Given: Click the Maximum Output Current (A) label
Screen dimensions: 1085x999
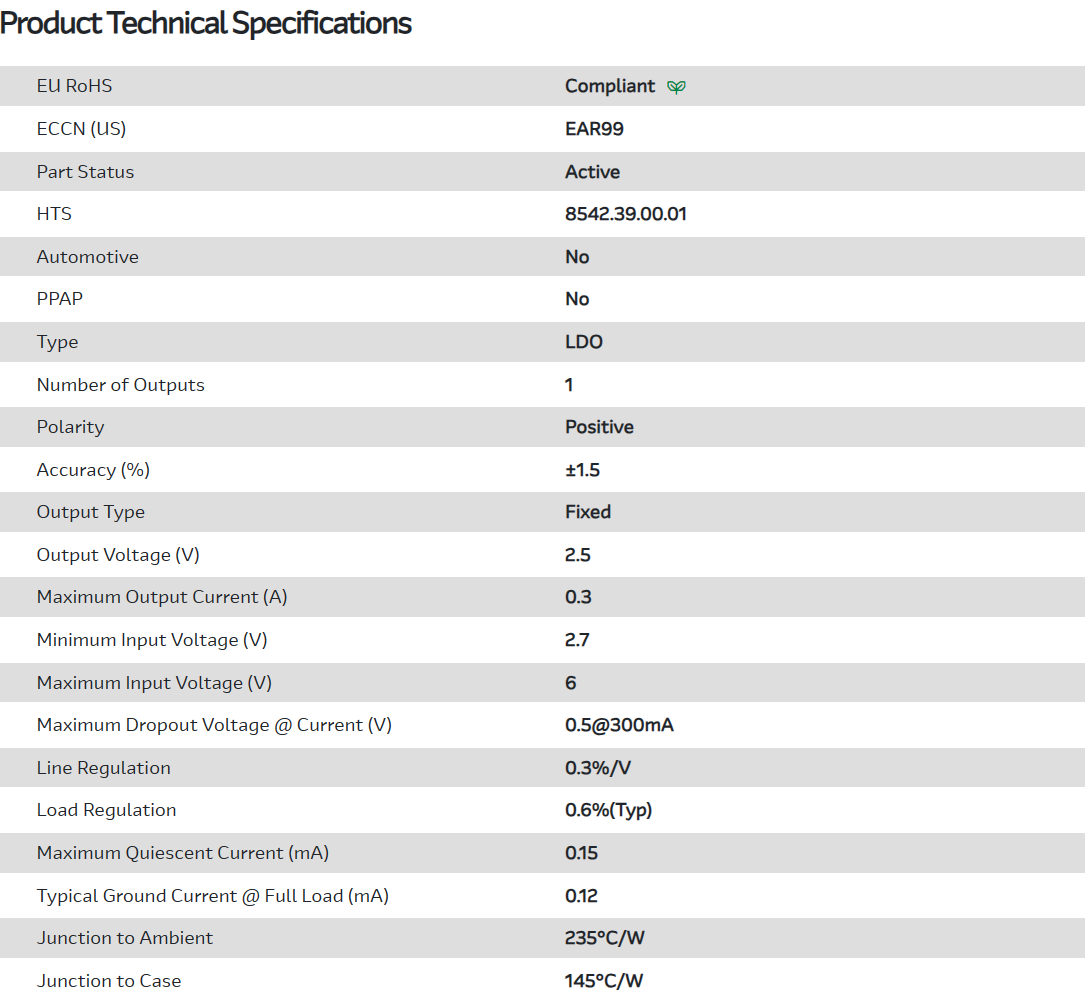Looking at the screenshot, I should pos(162,597).
